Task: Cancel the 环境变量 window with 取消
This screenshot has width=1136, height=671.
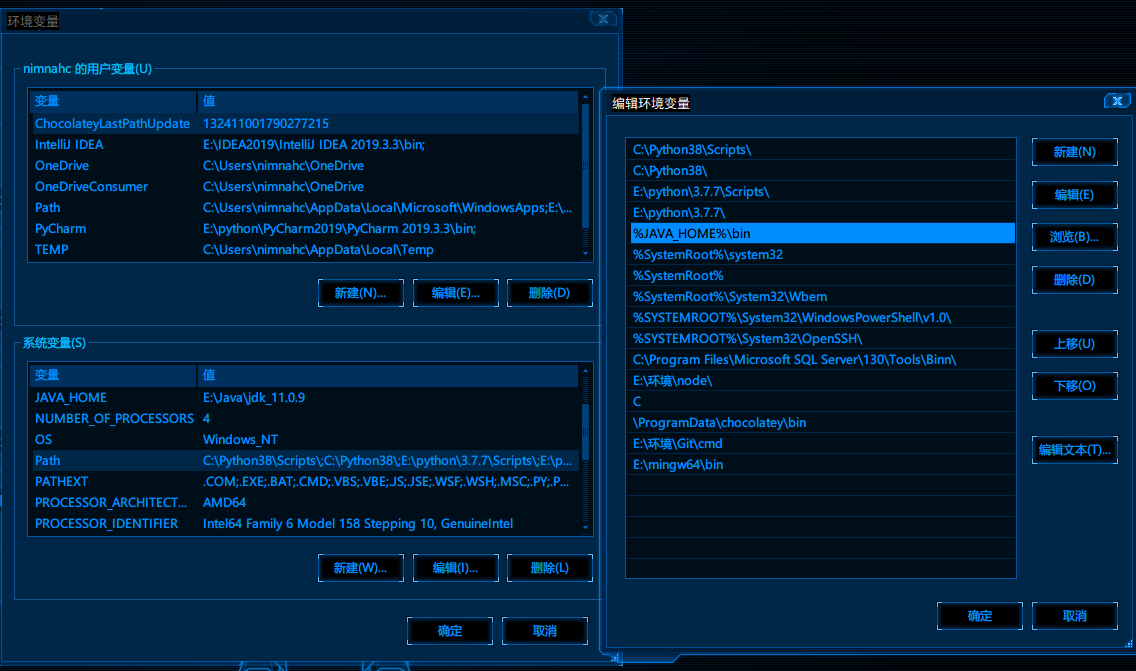Action: 545,631
